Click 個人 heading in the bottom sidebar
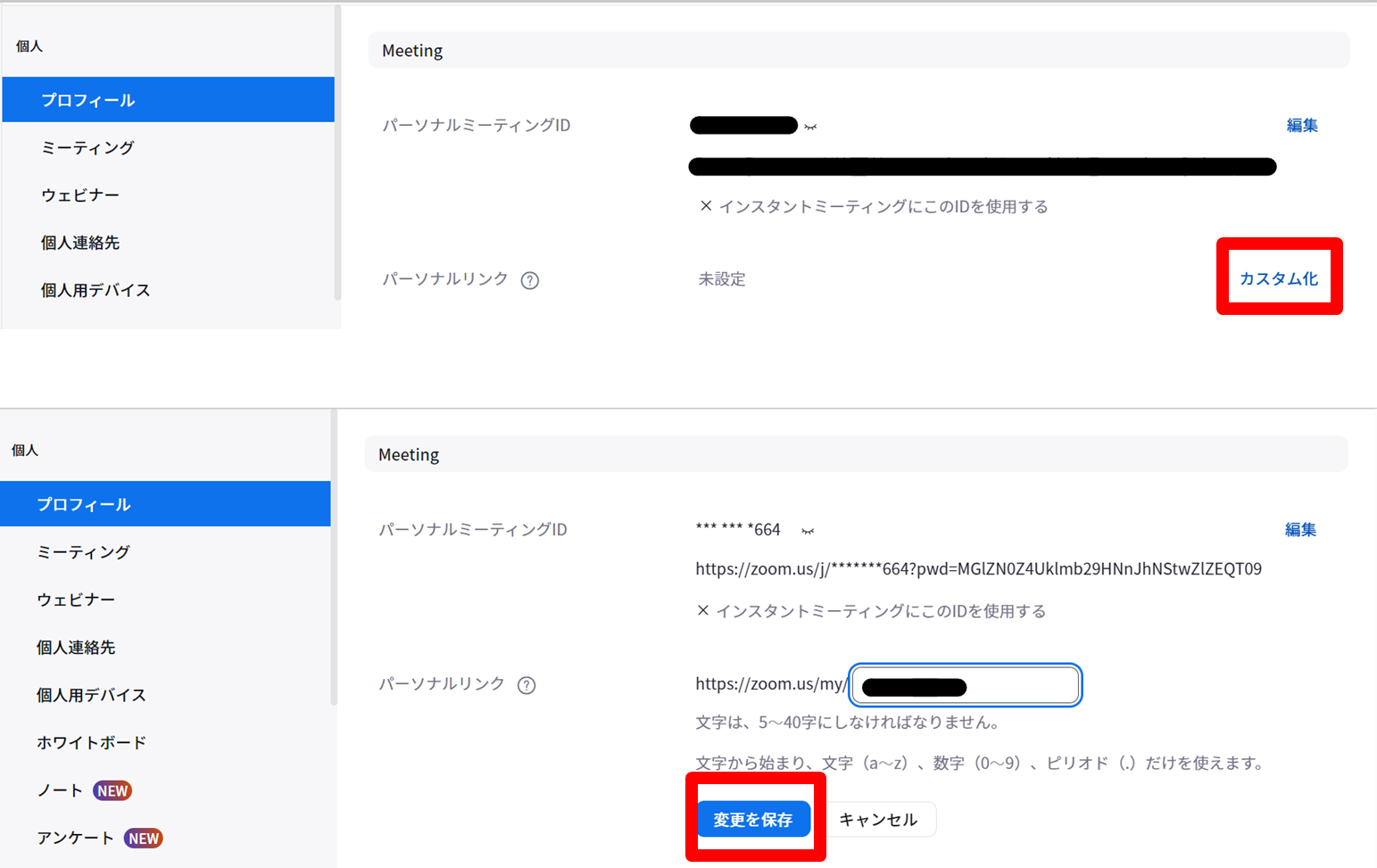Viewport: 1377px width, 868px height. [25, 450]
